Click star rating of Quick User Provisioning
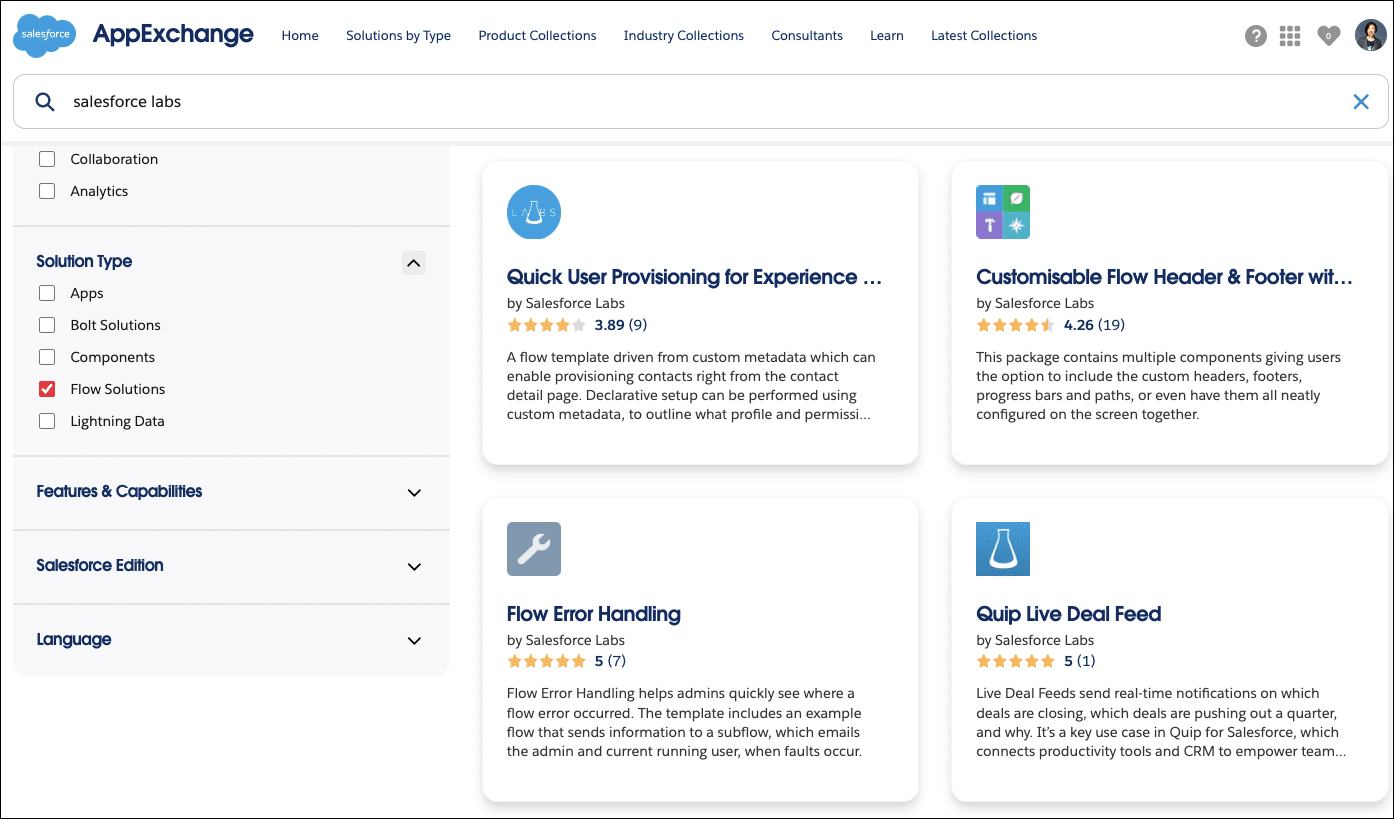The image size is (1394, 819). coord(546,325)
